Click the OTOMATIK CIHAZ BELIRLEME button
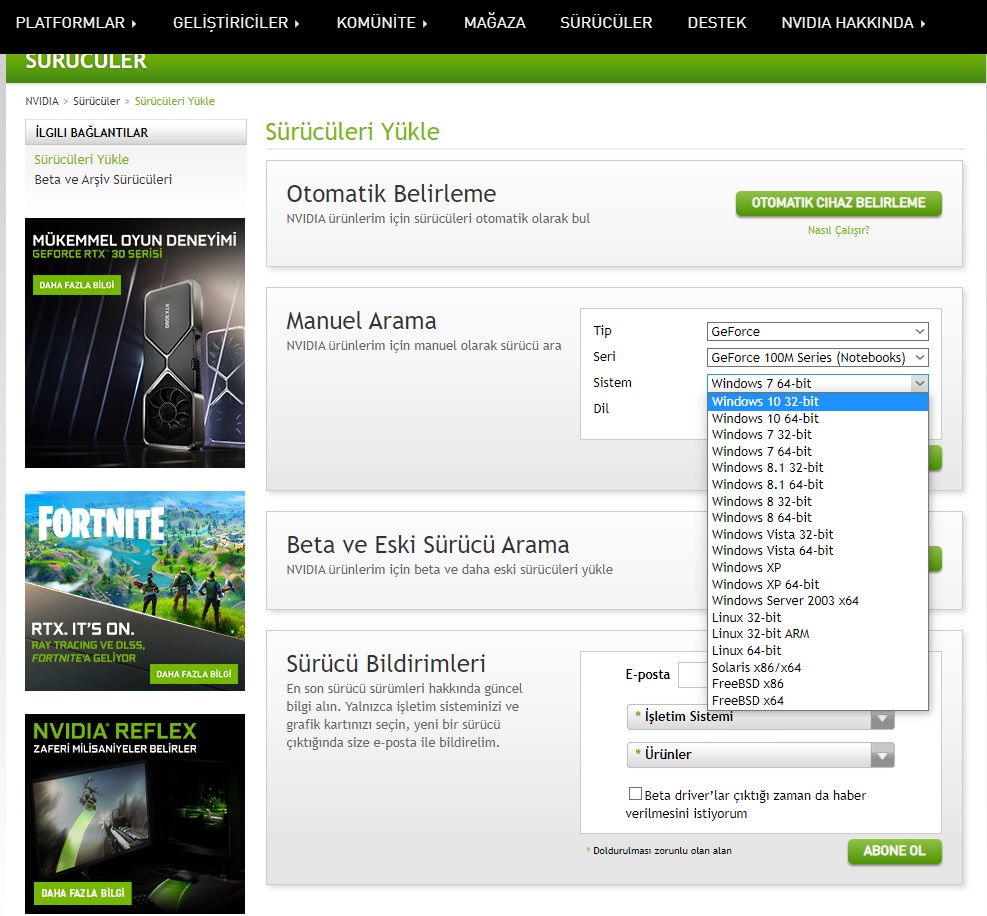This screenshot has width=987, height=916. tap(838, 203)
